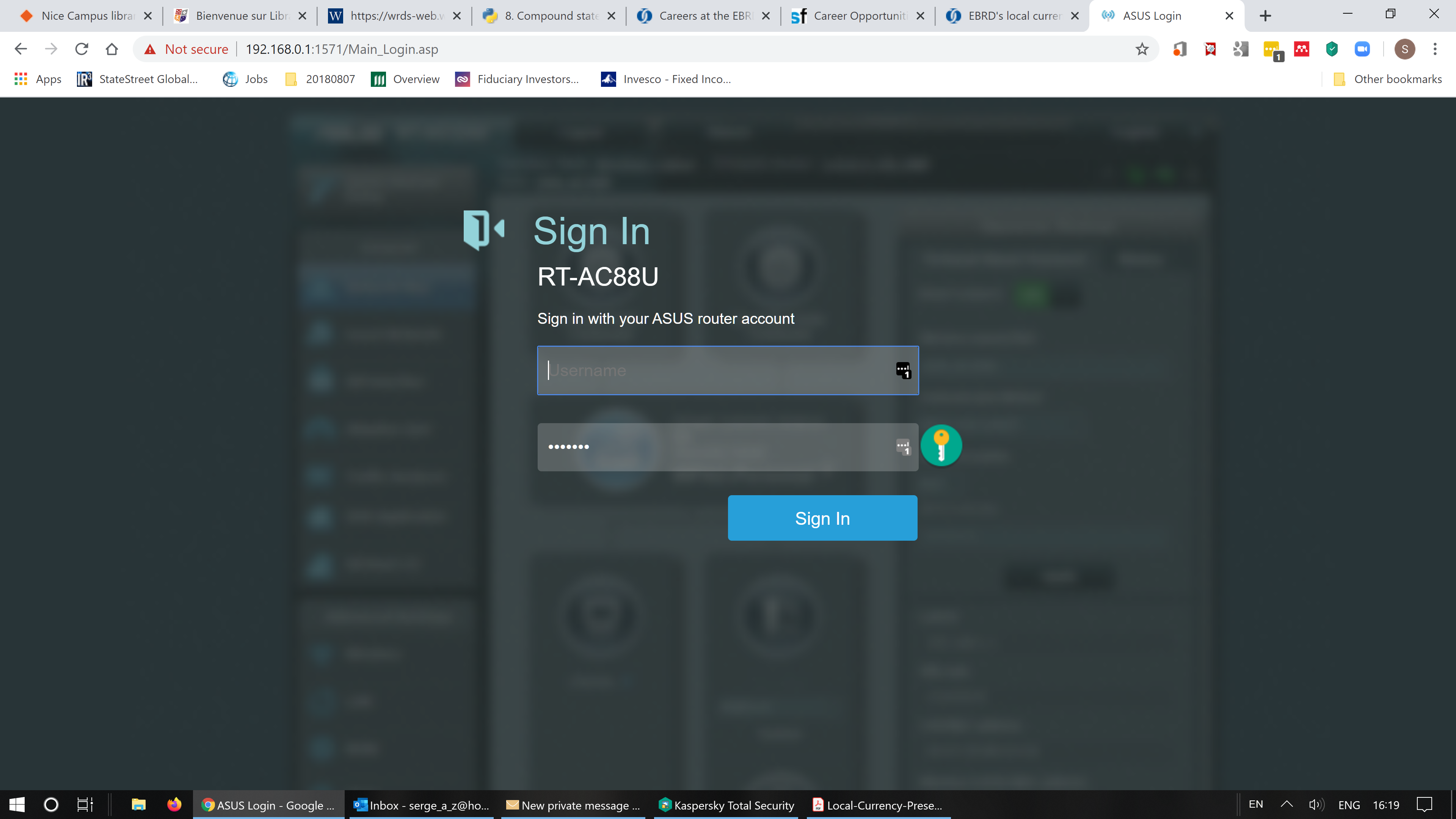Viewport: 1456px width, 819px height.
Task: Open the red PDF extension icon
Action: 1210,49
